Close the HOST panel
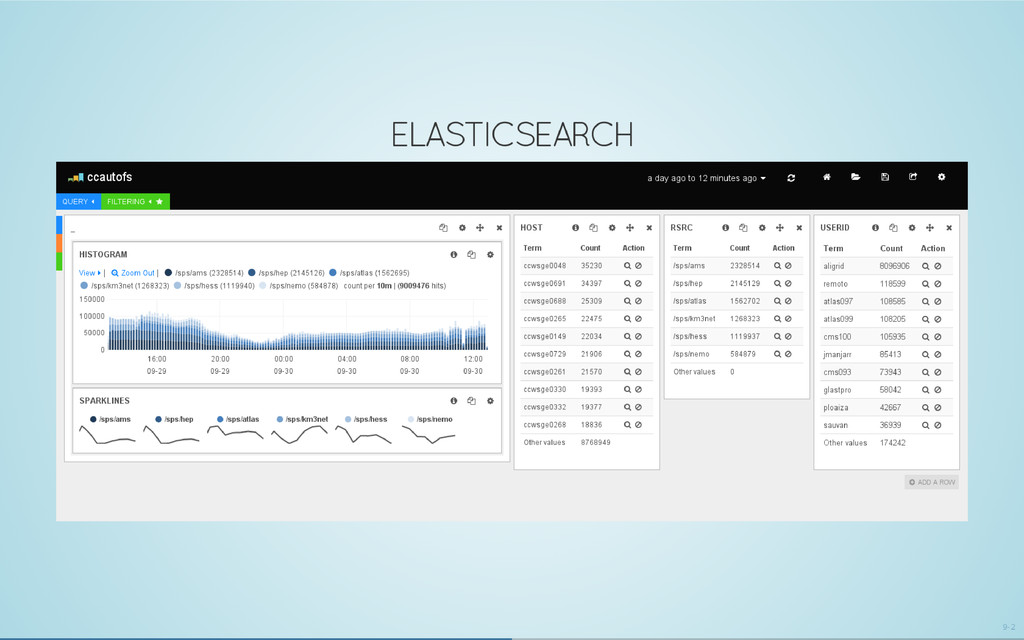 click(x=648, y=228)
